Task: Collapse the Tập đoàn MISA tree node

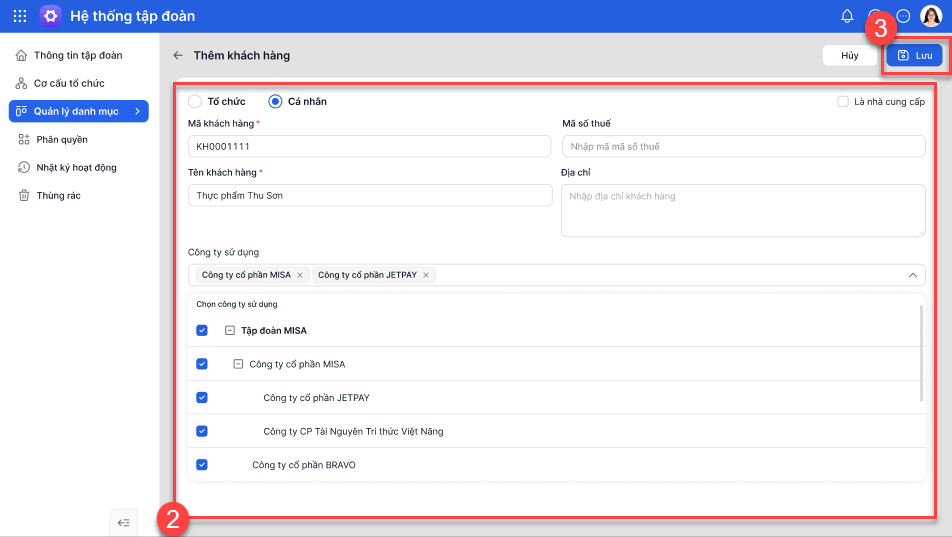Action: pos(230,330)
